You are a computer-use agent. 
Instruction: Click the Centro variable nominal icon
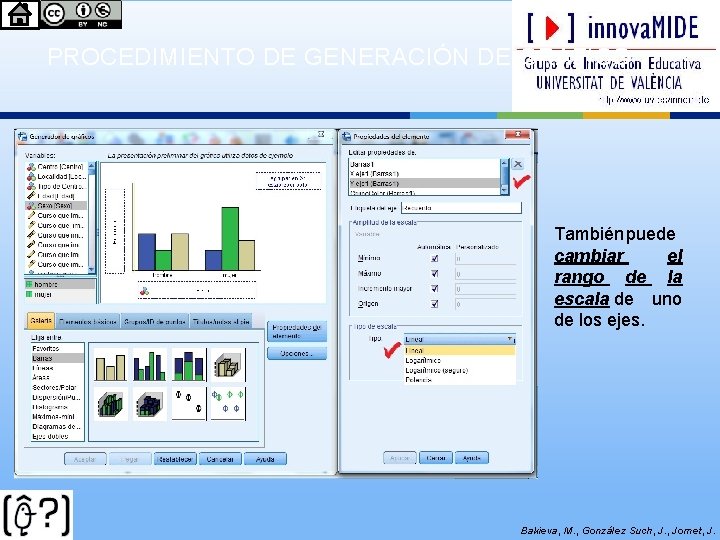pos(31,167)
